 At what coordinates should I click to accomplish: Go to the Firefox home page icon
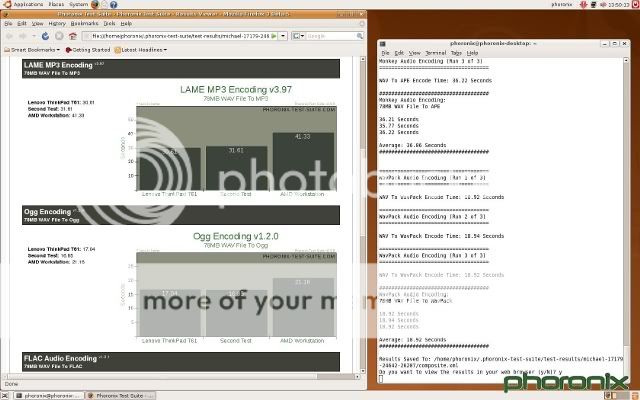pos(73,36)
